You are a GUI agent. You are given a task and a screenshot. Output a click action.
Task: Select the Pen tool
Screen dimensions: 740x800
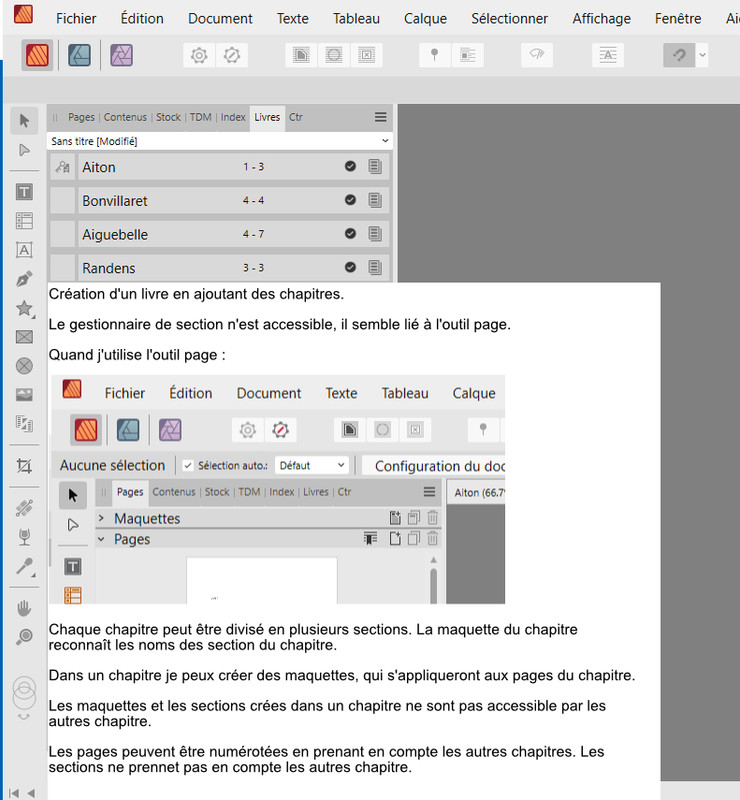(24, 279)
